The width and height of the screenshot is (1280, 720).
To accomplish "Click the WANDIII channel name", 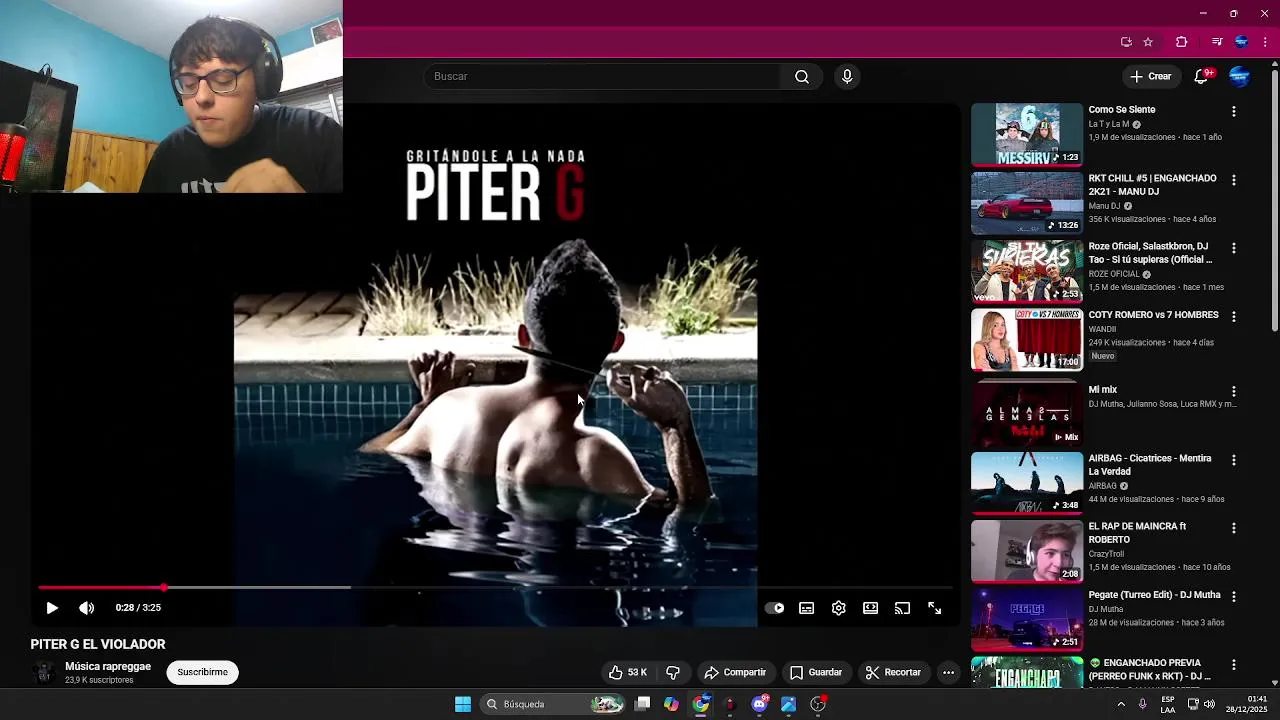I will coord(1102,329).
